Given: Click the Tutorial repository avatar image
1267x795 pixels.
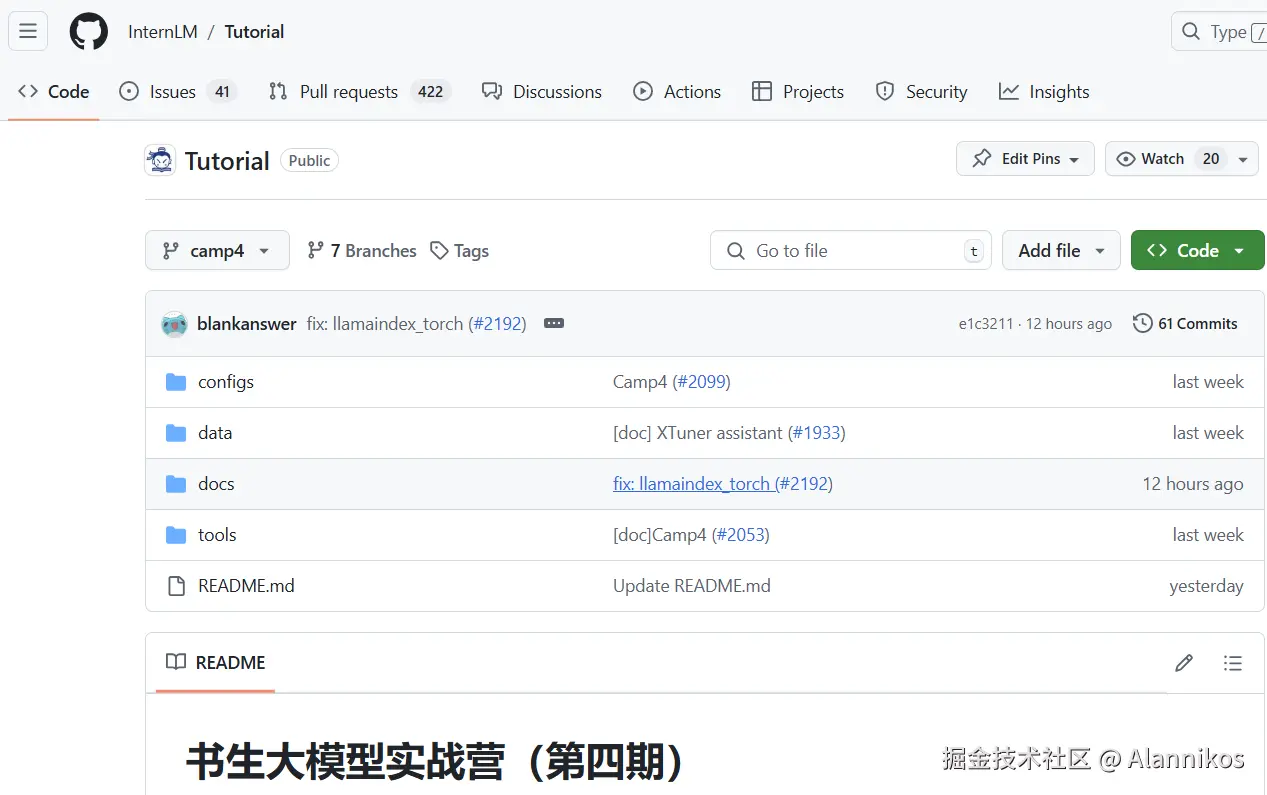Looking at the screenshot, I should pyautogui.click(x=160, y=160).
